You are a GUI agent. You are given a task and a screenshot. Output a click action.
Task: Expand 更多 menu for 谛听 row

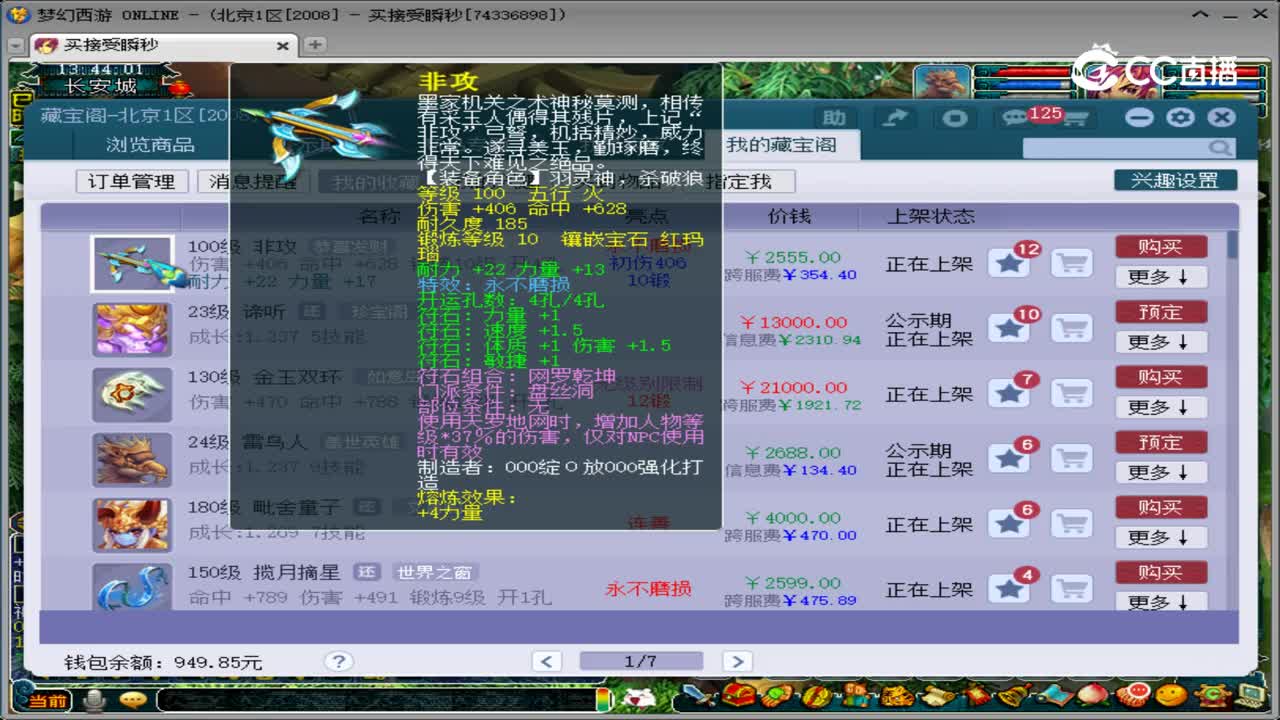tap(1161, 342)
